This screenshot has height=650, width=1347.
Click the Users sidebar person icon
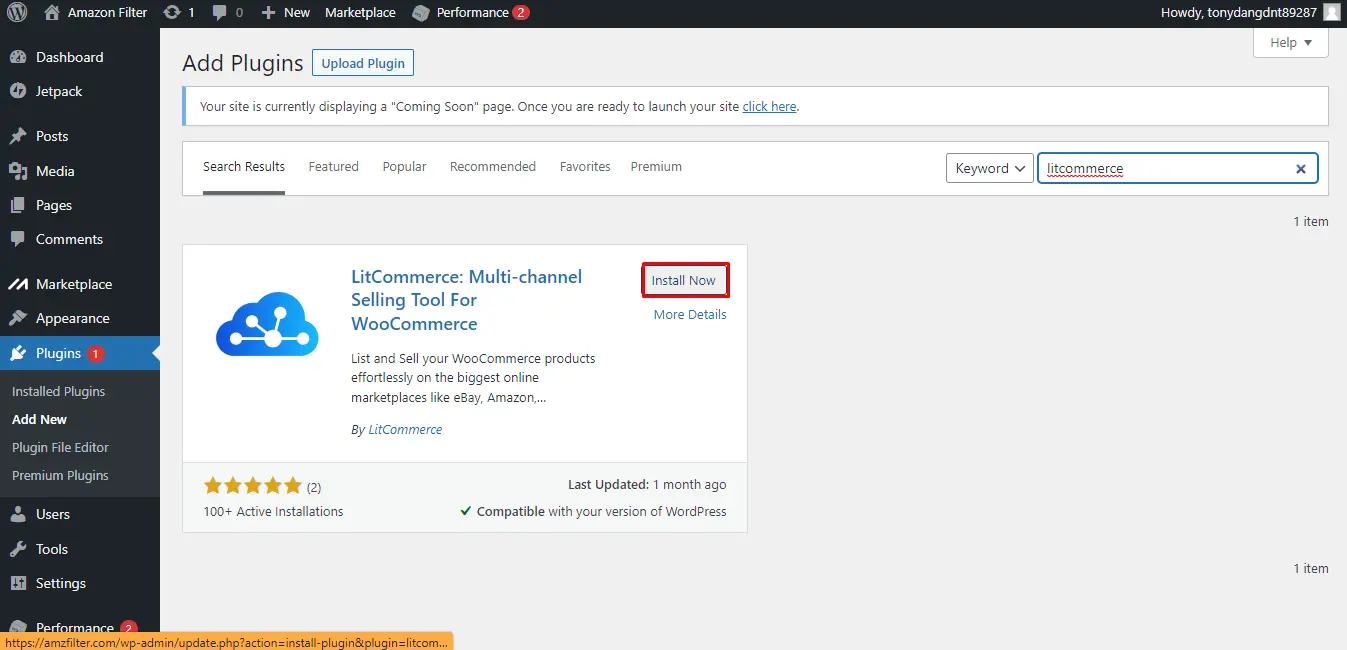click(18, 514)
